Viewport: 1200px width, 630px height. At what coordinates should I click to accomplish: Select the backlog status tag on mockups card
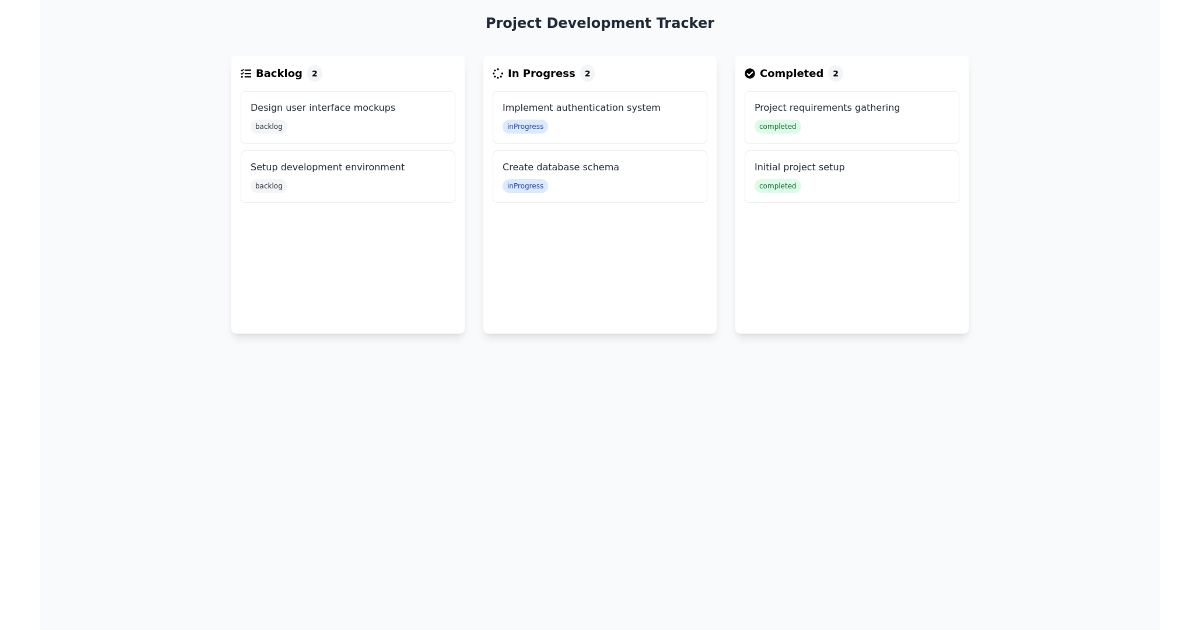click(268, 126)
